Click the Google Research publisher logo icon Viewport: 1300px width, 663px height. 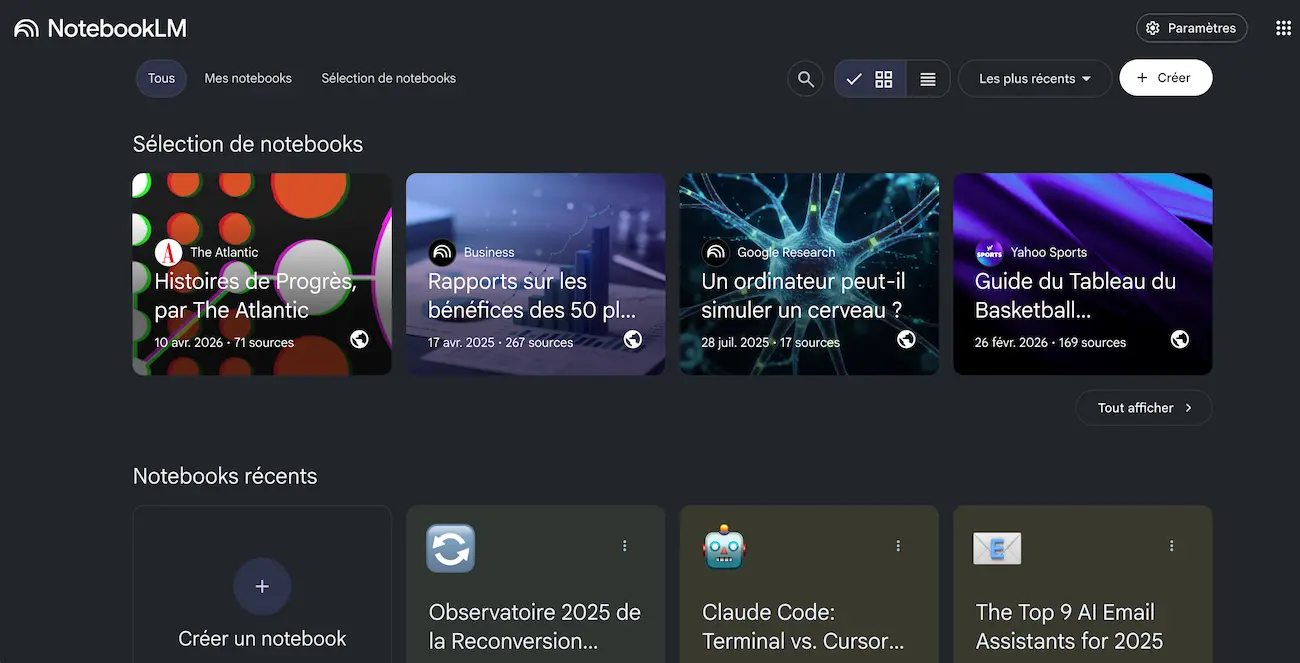[715, 252]
